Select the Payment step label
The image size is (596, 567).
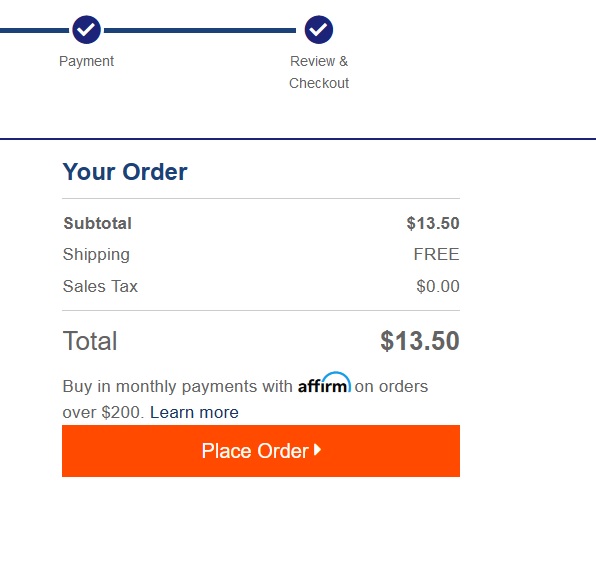point(86,61)
